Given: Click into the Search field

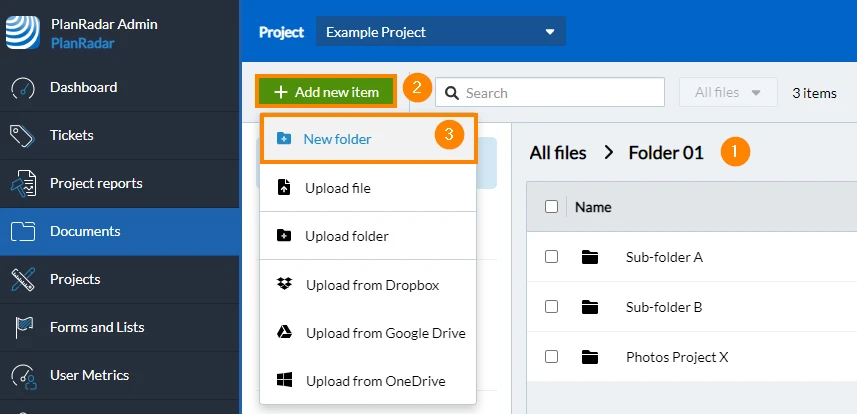Looking at the screenshot, I should pos(550,92).
